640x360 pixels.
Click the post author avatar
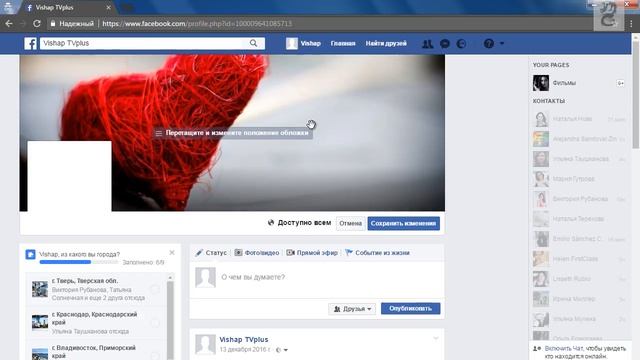pos(205,344)
